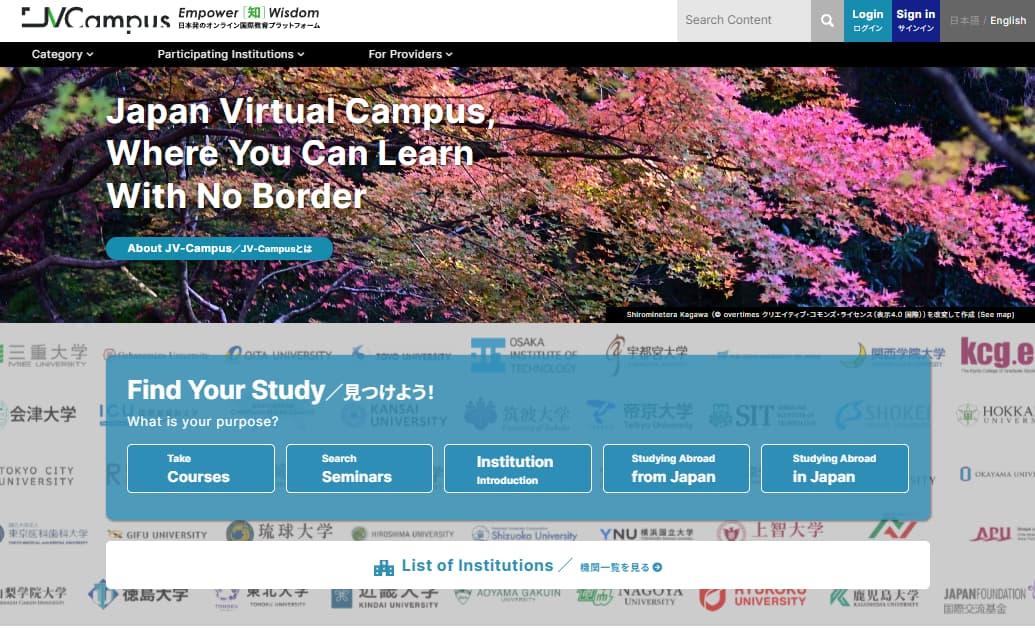The width and height of the screenshot is (1035, 628).
Task: Expand the Category dropdown menu
Action: 62,54
